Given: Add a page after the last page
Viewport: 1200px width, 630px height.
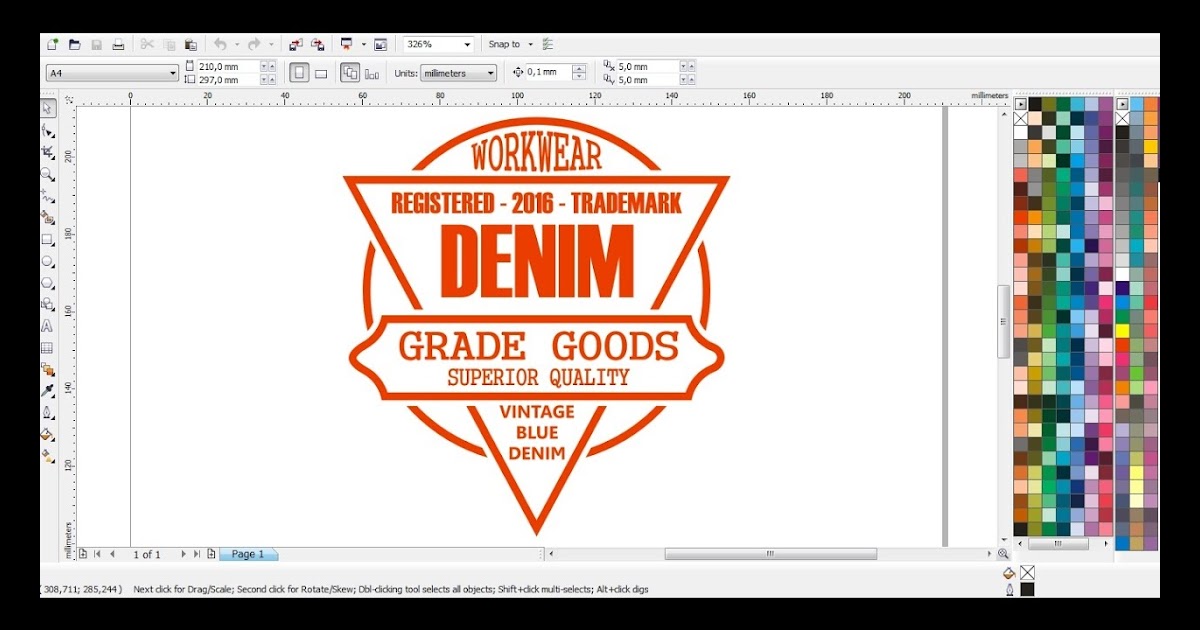Looking at the screenshot, I should pos(211,554).
